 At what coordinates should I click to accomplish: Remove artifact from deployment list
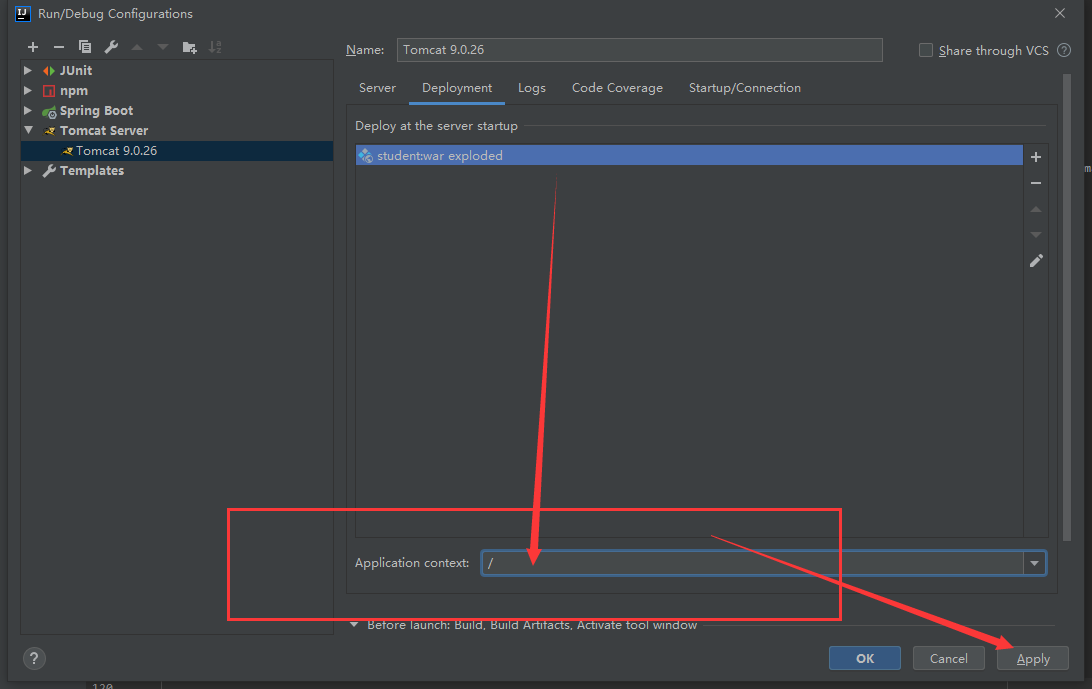click(1036, 183)
